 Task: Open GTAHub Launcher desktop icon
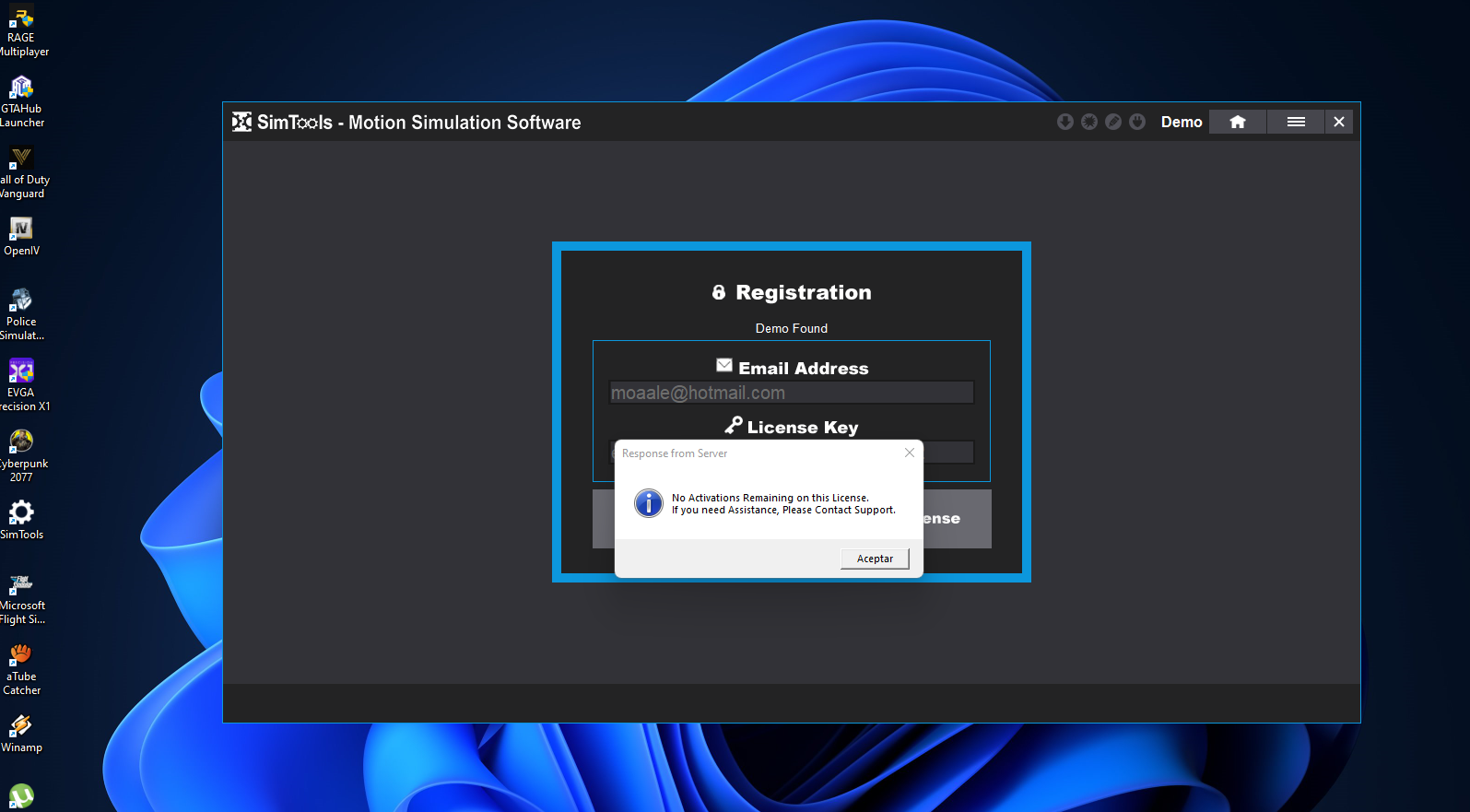point(21,102)
